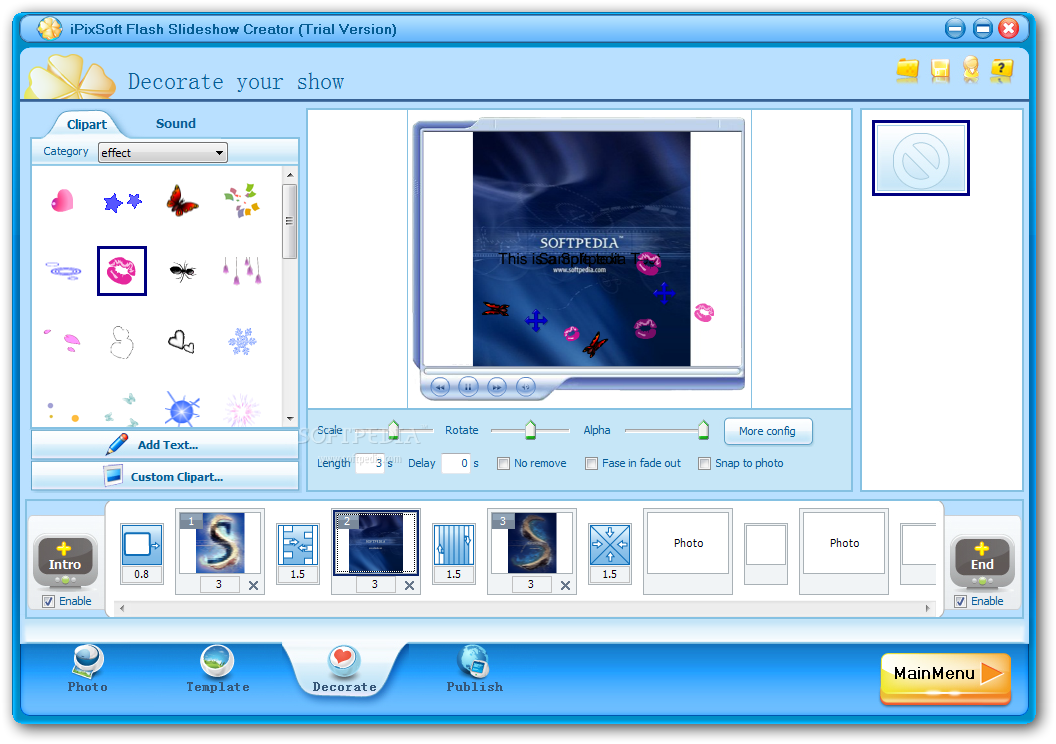Viewport: 1056px width, 744px height.
Task: Go to the Decorate step
Action: click(x=344, y=669)
